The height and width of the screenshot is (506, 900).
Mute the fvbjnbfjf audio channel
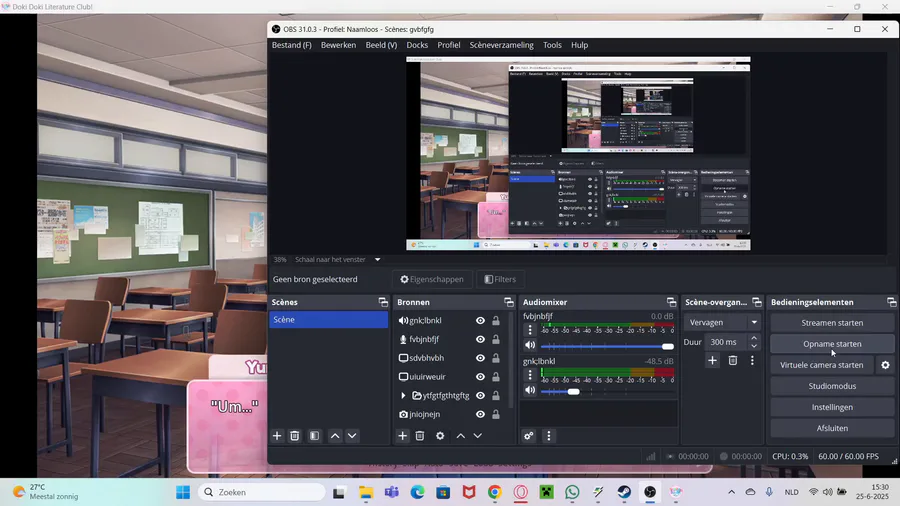pyautogui.click(x=530, y=345)
